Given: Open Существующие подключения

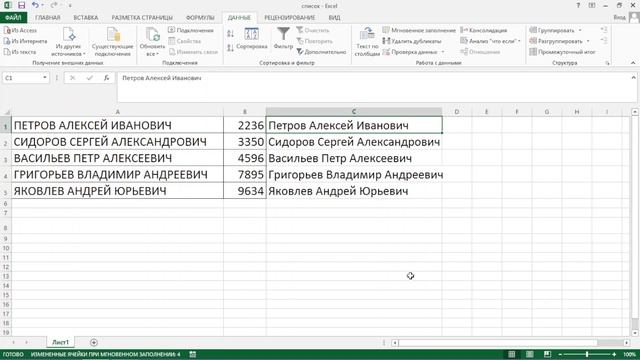Looking at the screenshot, I should [113, 42].
